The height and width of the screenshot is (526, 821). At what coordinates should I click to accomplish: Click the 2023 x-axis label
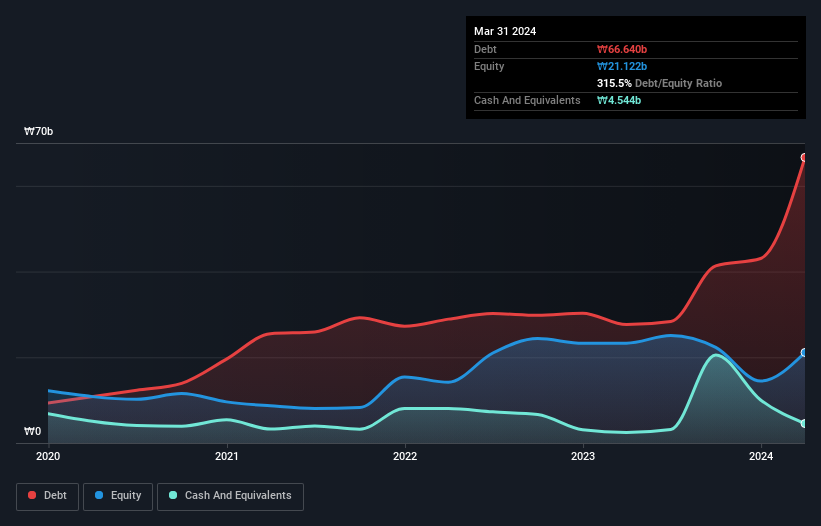583,456
